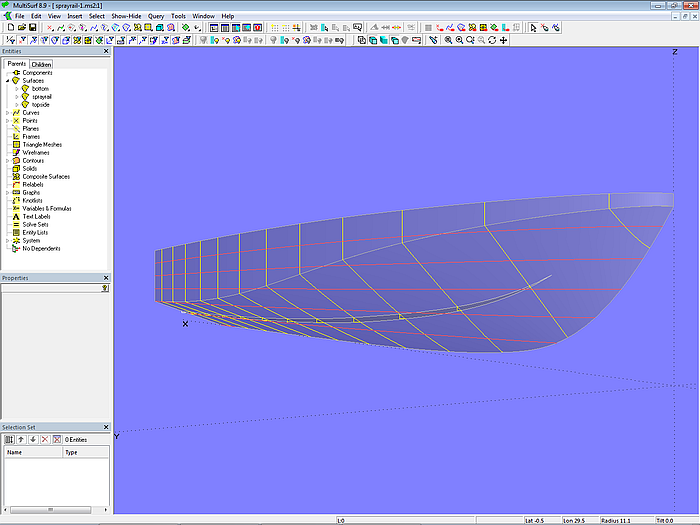This screenshot has height=525, width=700.
Task: Open the Query menu
Action: pyautogui.click(x=156, y=16)
